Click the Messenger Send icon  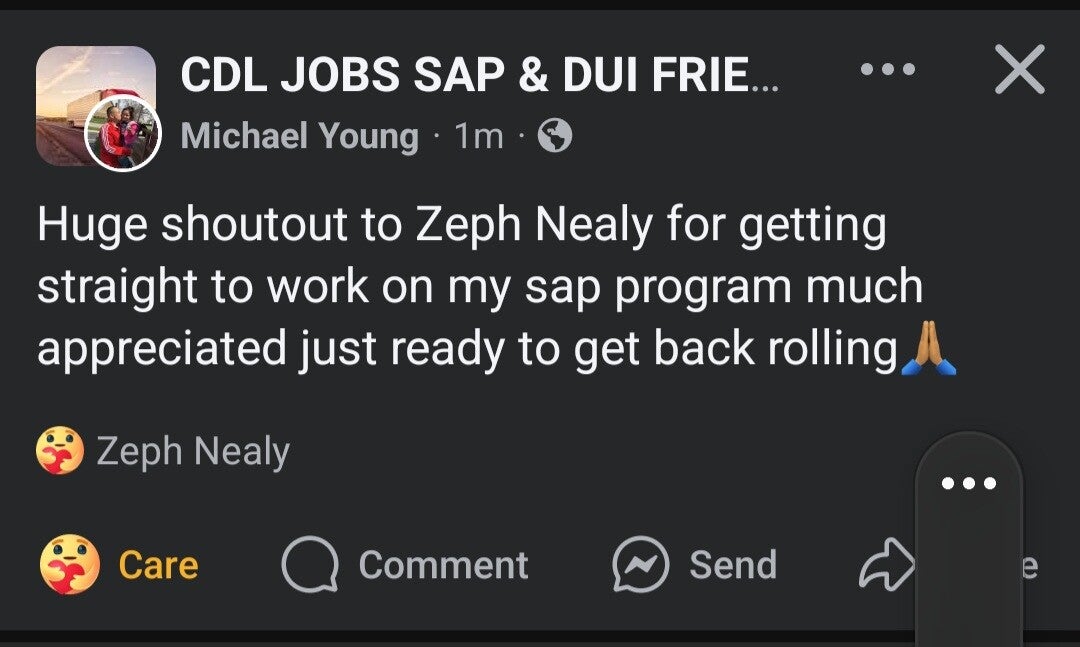(x=640, y=566)
